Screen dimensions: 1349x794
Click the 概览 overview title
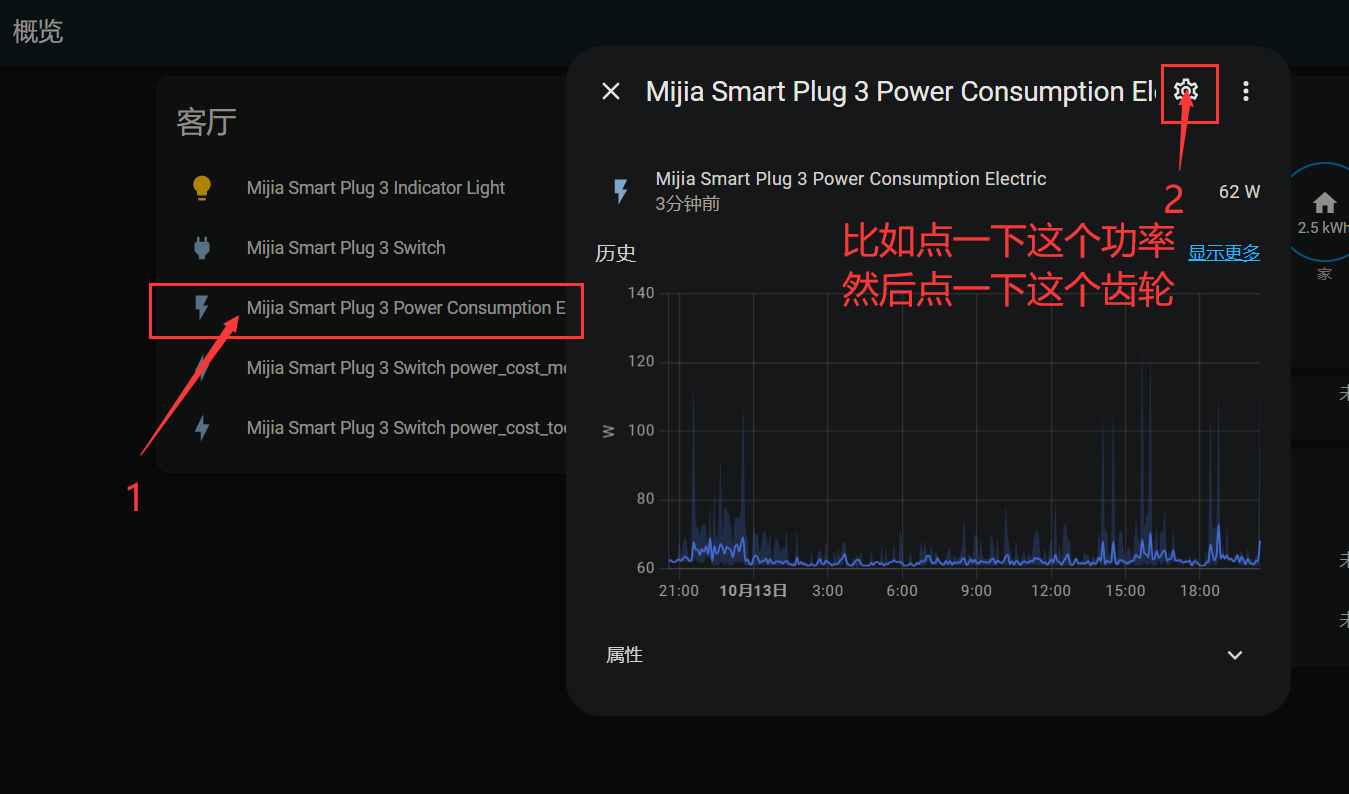point(38,32)
